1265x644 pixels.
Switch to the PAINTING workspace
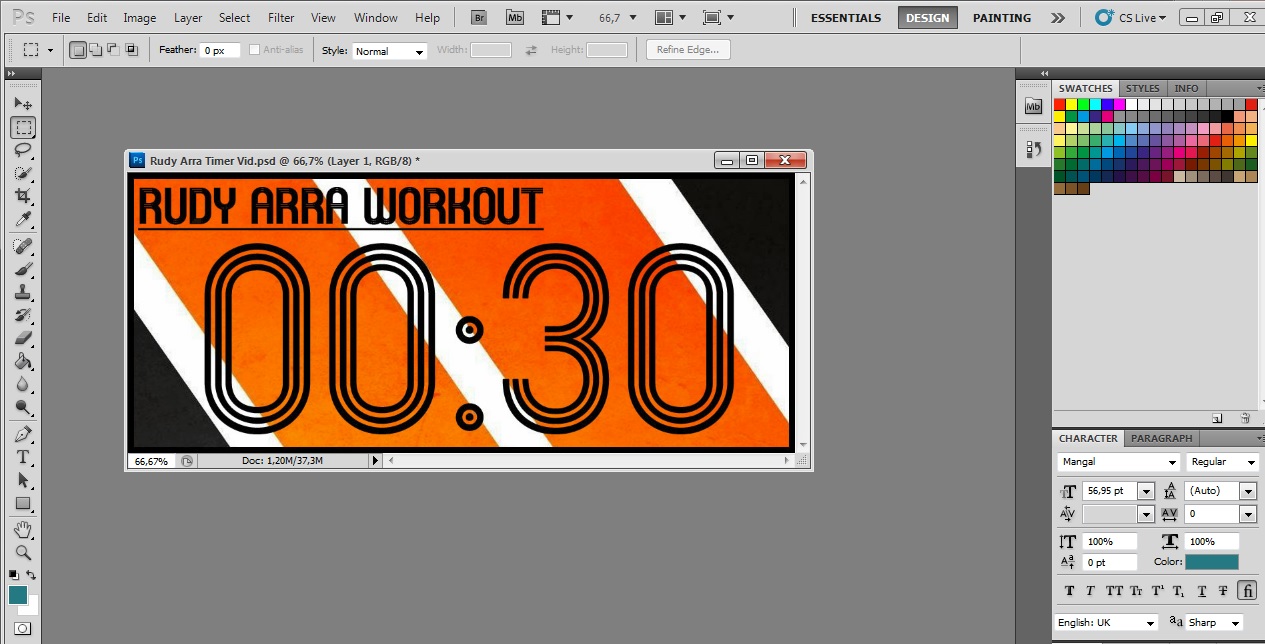pos(1001,17)
